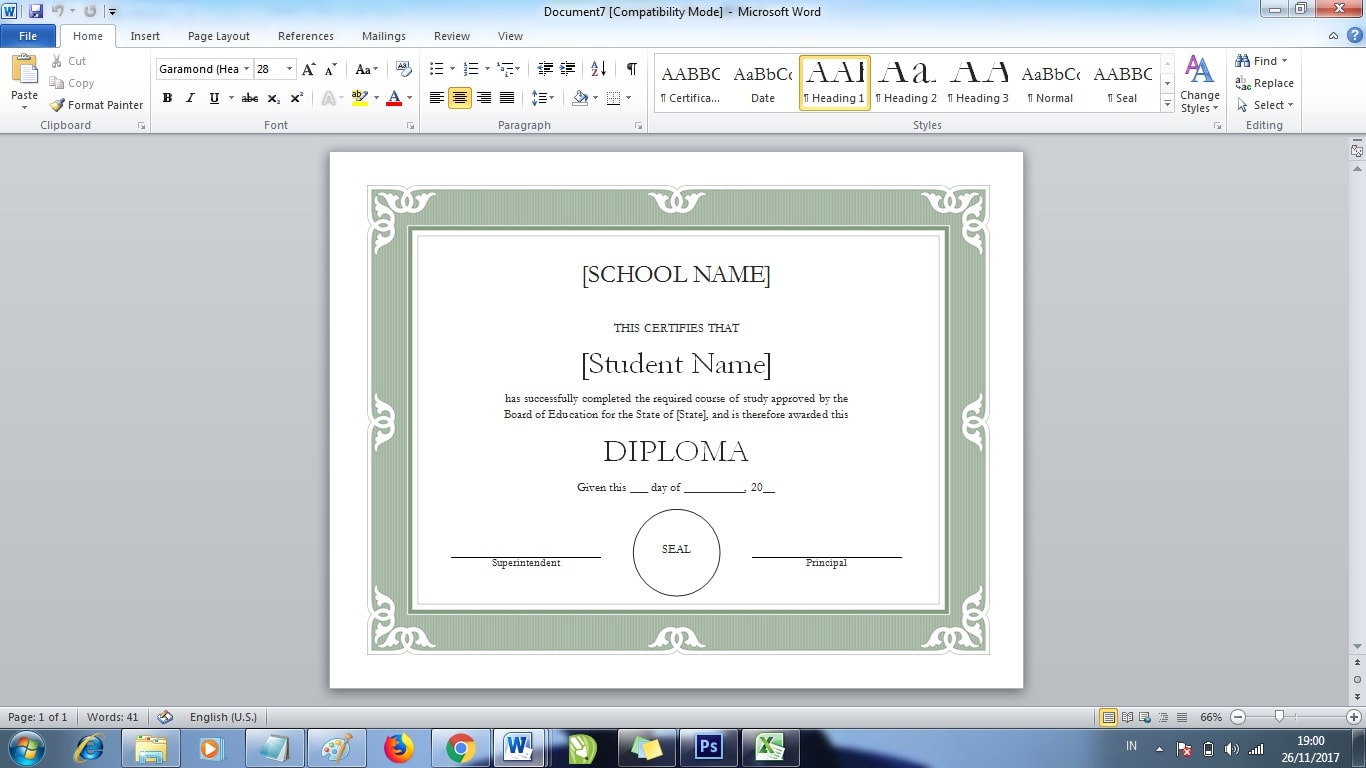
Task: Grow the font size
Action: coord(309,69)
